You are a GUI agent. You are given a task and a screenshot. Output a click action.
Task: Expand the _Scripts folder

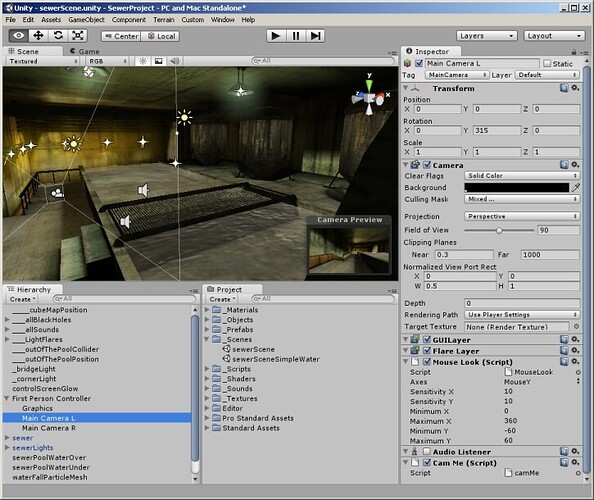tap(207, 369)
